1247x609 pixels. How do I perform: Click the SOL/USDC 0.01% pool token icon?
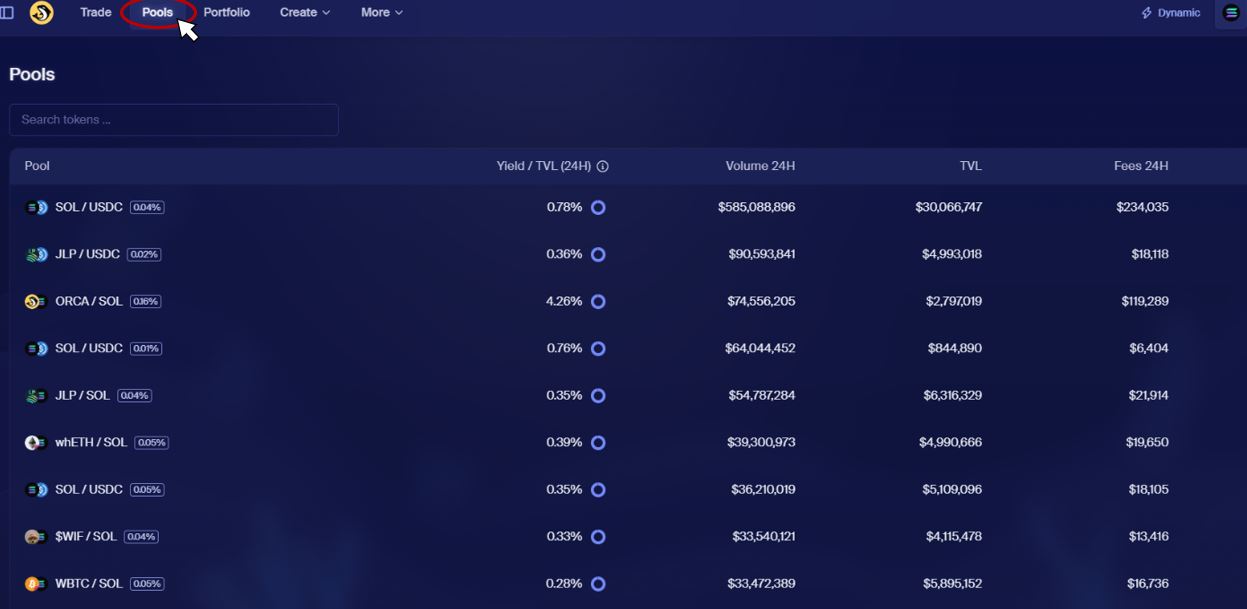(36, 349)
